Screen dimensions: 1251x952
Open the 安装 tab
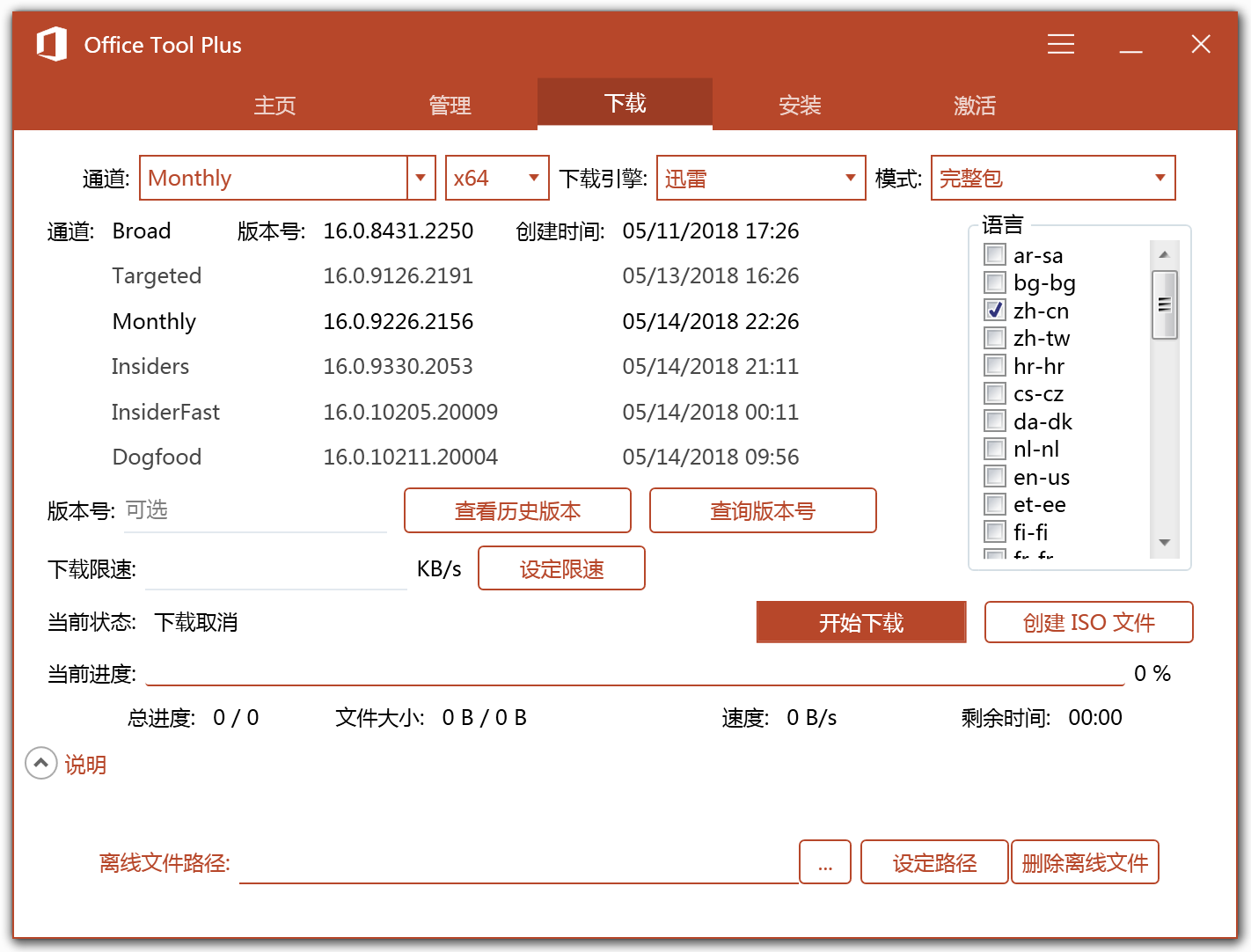[x=800, y=106]
